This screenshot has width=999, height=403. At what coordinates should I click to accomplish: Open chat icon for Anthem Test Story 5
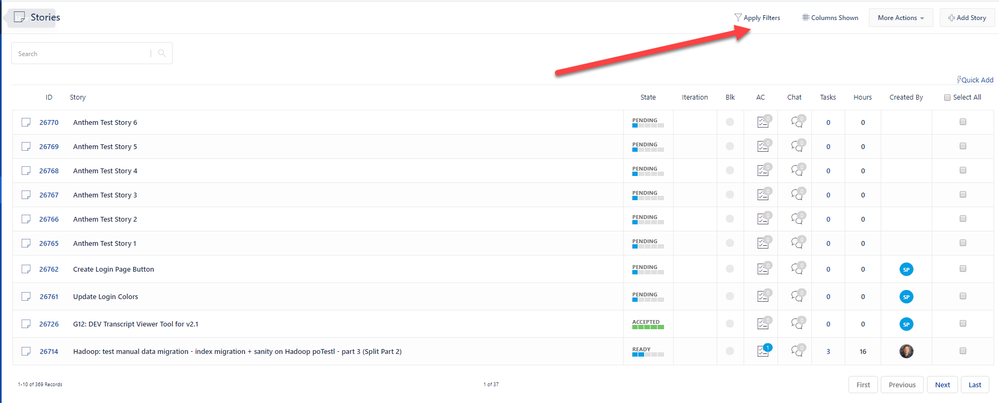coord(796,146)
